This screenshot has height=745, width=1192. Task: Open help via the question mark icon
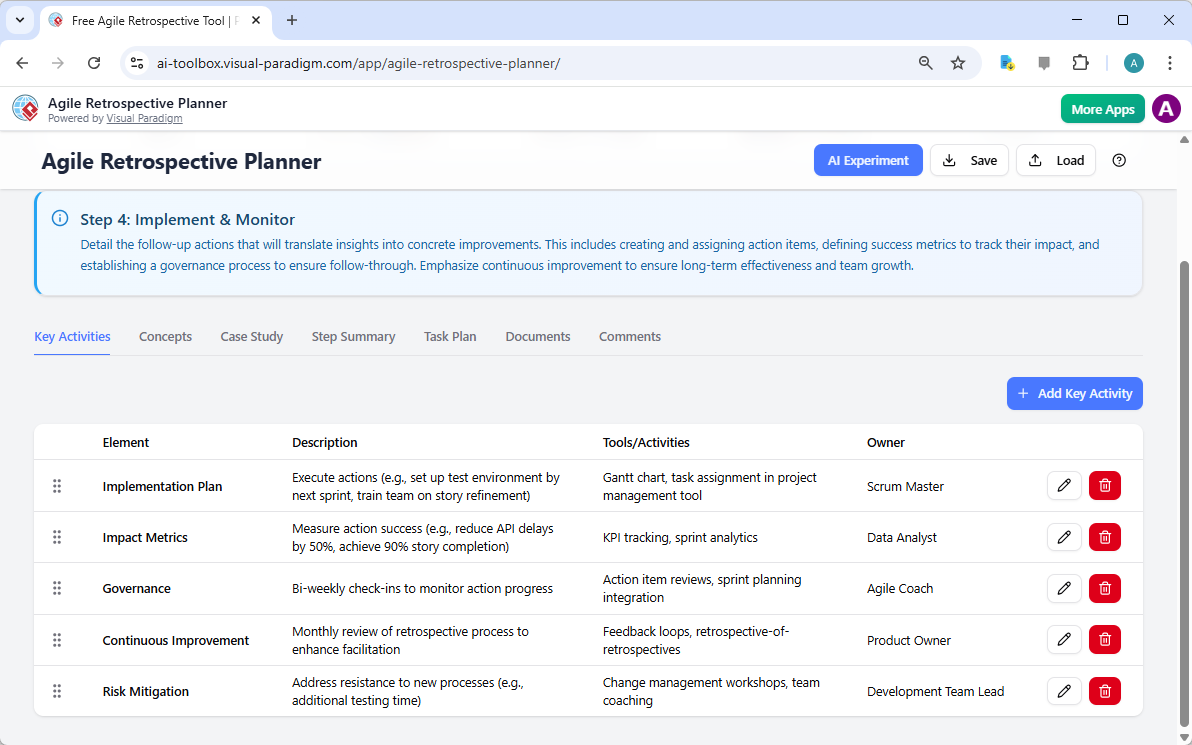click(1119, 160)
